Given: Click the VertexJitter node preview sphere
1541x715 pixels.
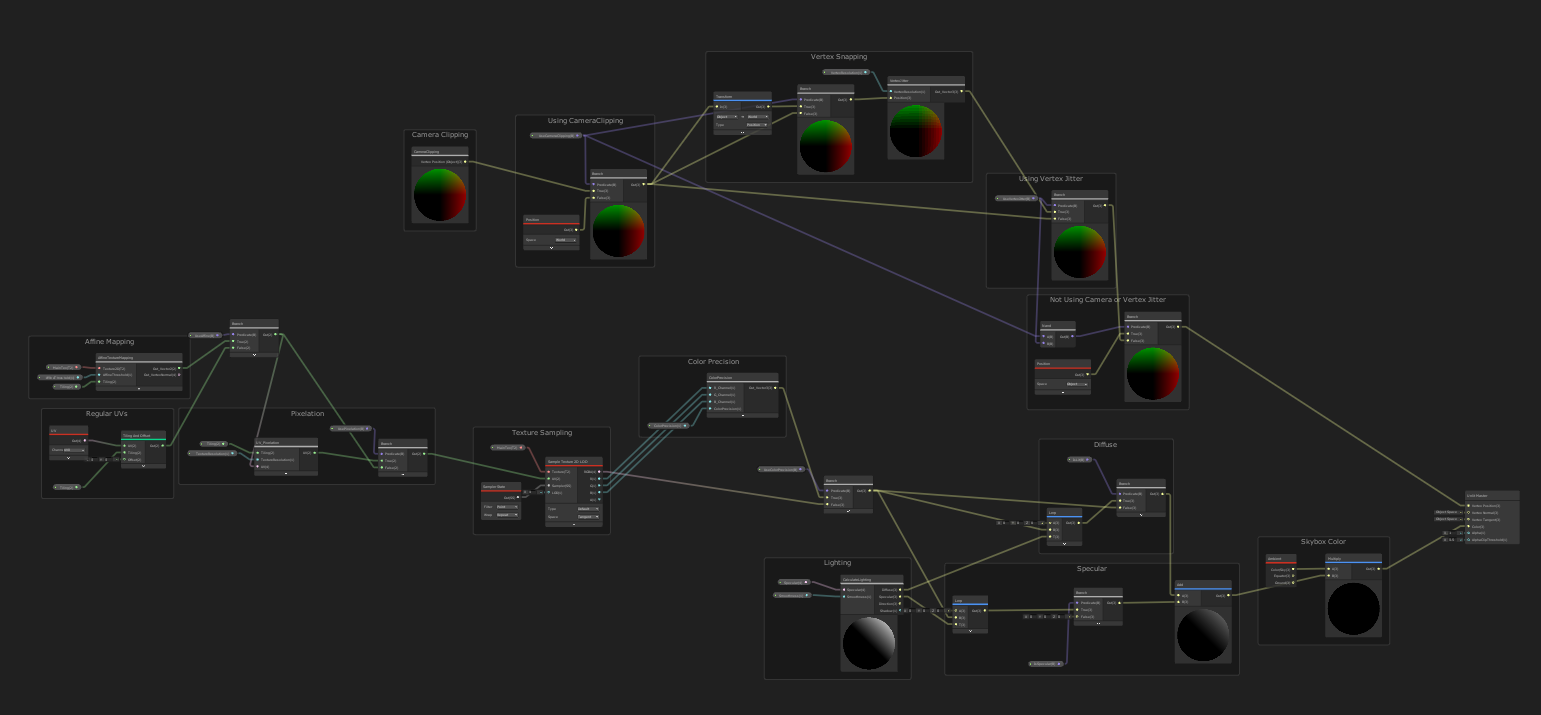Looking at the screenshot, I should tap(916, 131).
